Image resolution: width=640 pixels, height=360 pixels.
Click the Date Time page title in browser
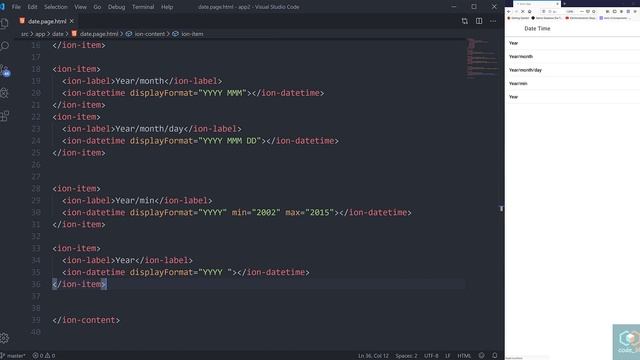(537, 29)
